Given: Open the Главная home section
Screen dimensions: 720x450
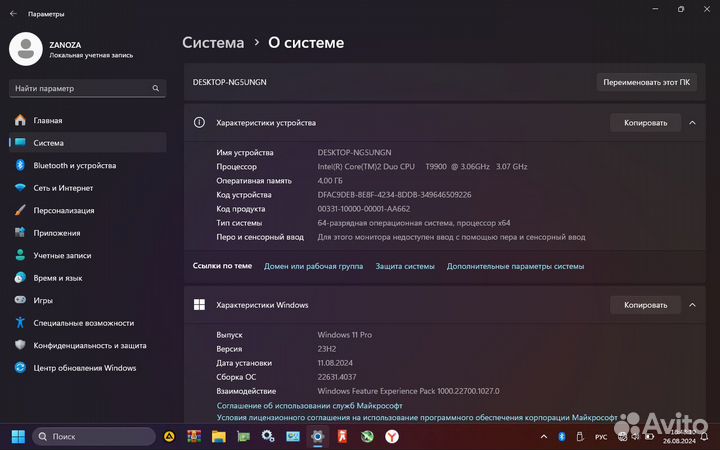Looking at the screenshot, I should pos(88,120).
